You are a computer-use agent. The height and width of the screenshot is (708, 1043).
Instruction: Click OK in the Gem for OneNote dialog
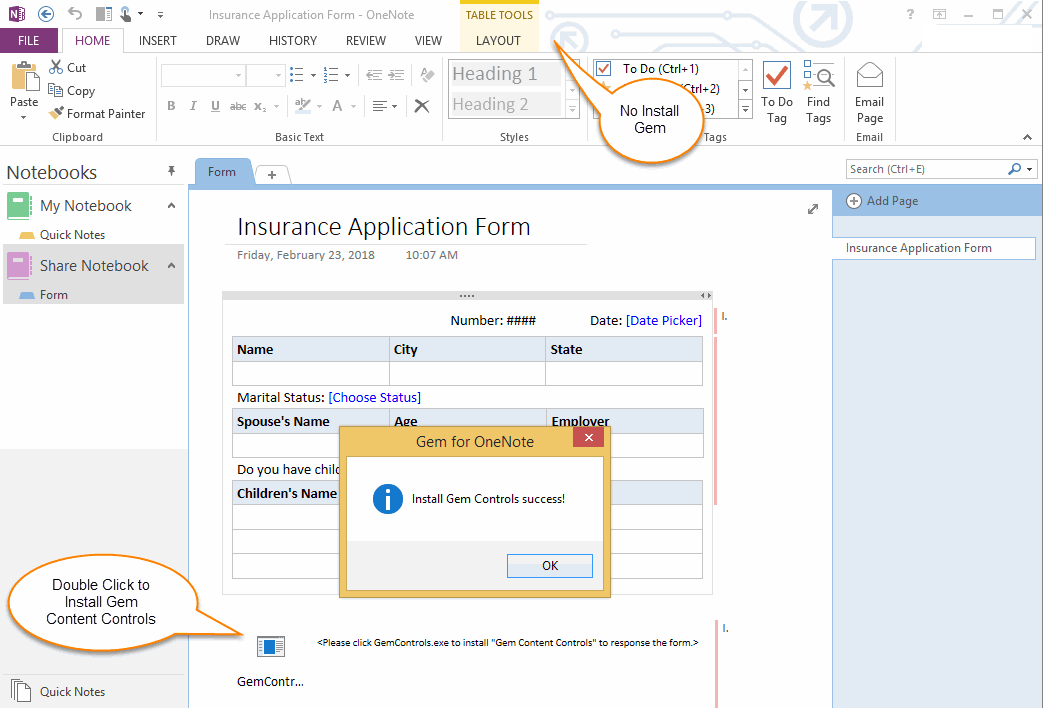click(550, 566)
